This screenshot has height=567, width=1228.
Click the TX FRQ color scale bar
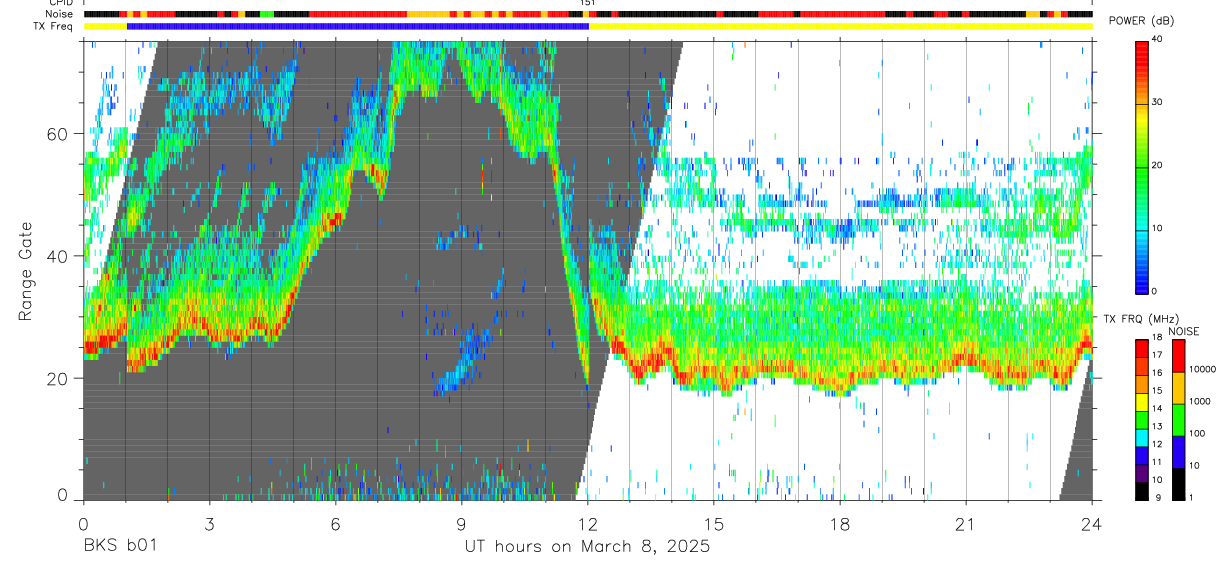coord(1143,420)
